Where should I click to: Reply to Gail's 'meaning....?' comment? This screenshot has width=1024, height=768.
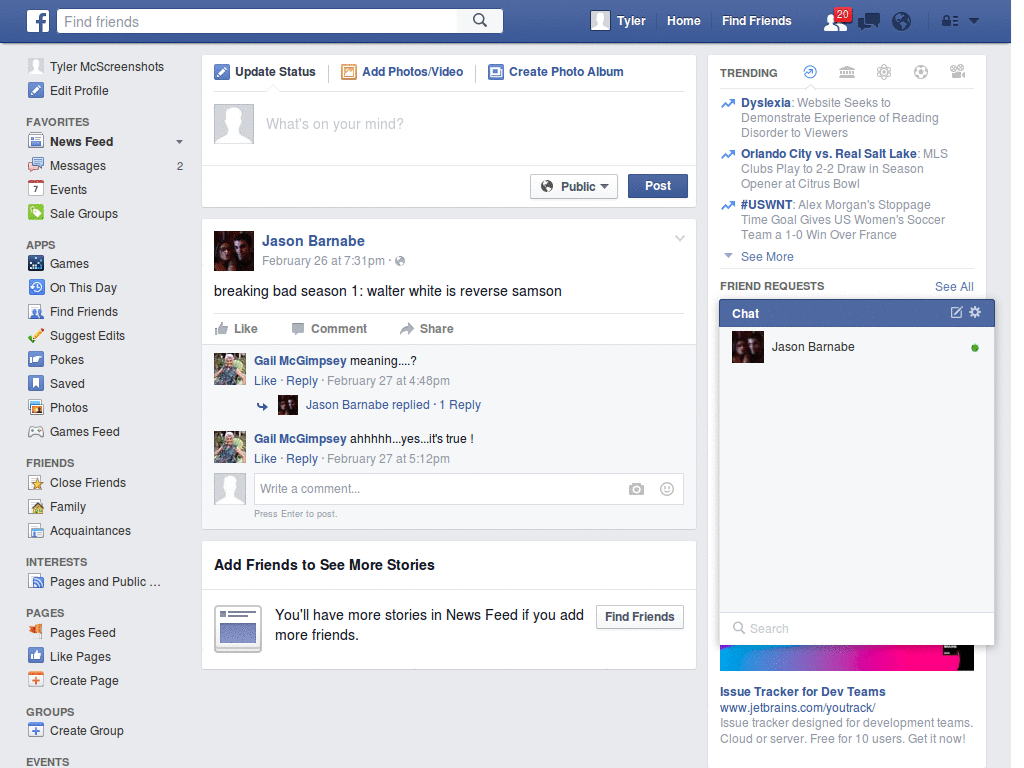click(302, 381)
